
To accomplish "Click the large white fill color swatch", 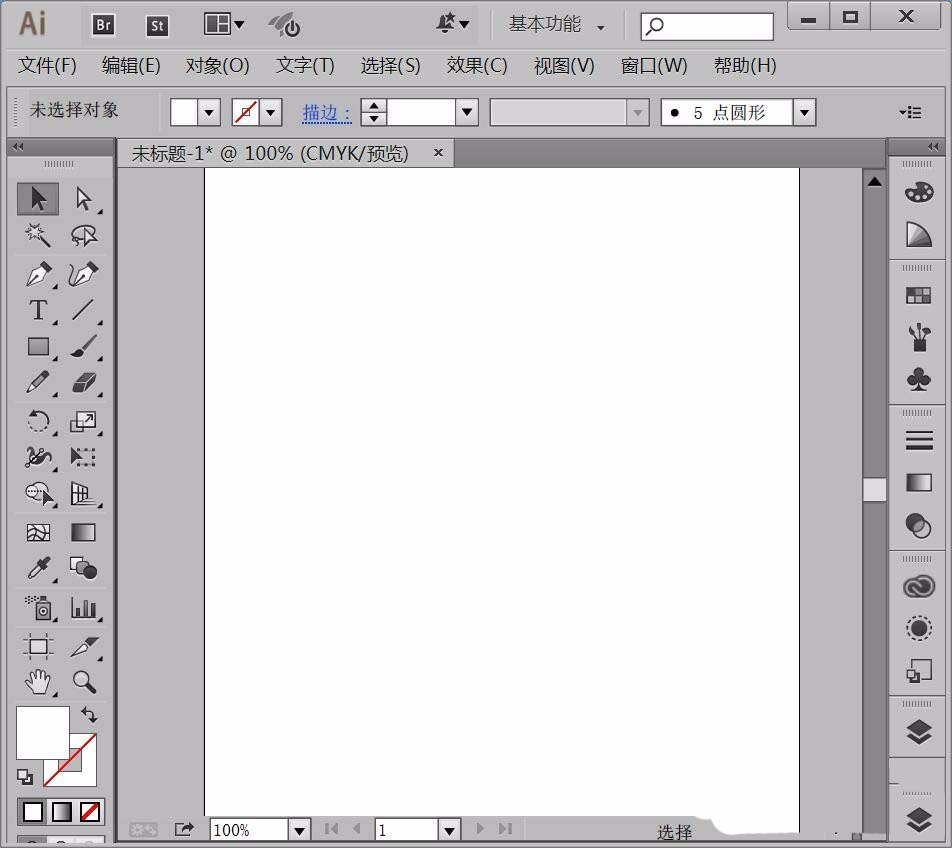I will click(x=40, y=732).
